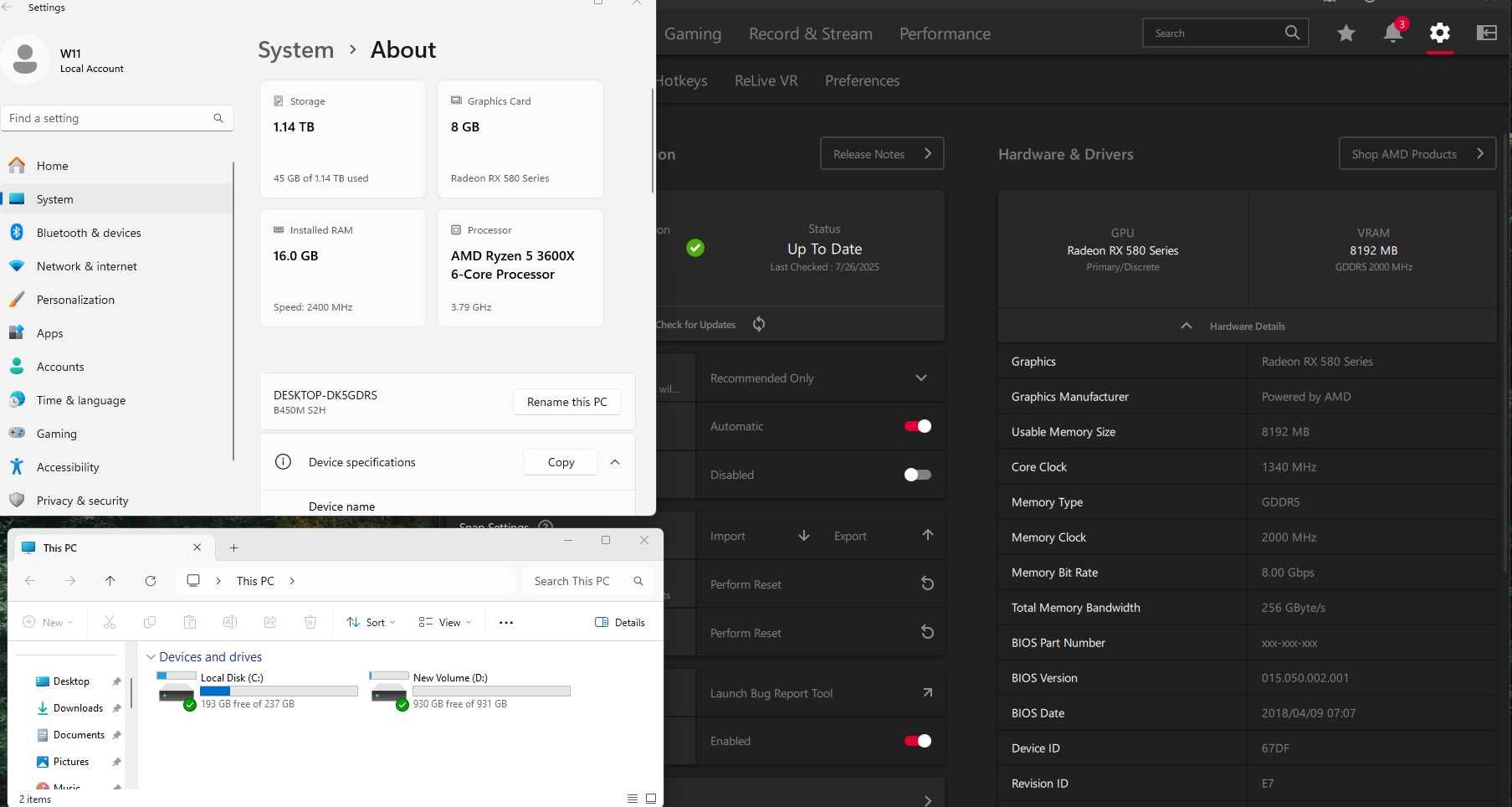This screenshot has width=1512, height=807.
Task: Open View dropdown in Explorer
Action: 445,622
